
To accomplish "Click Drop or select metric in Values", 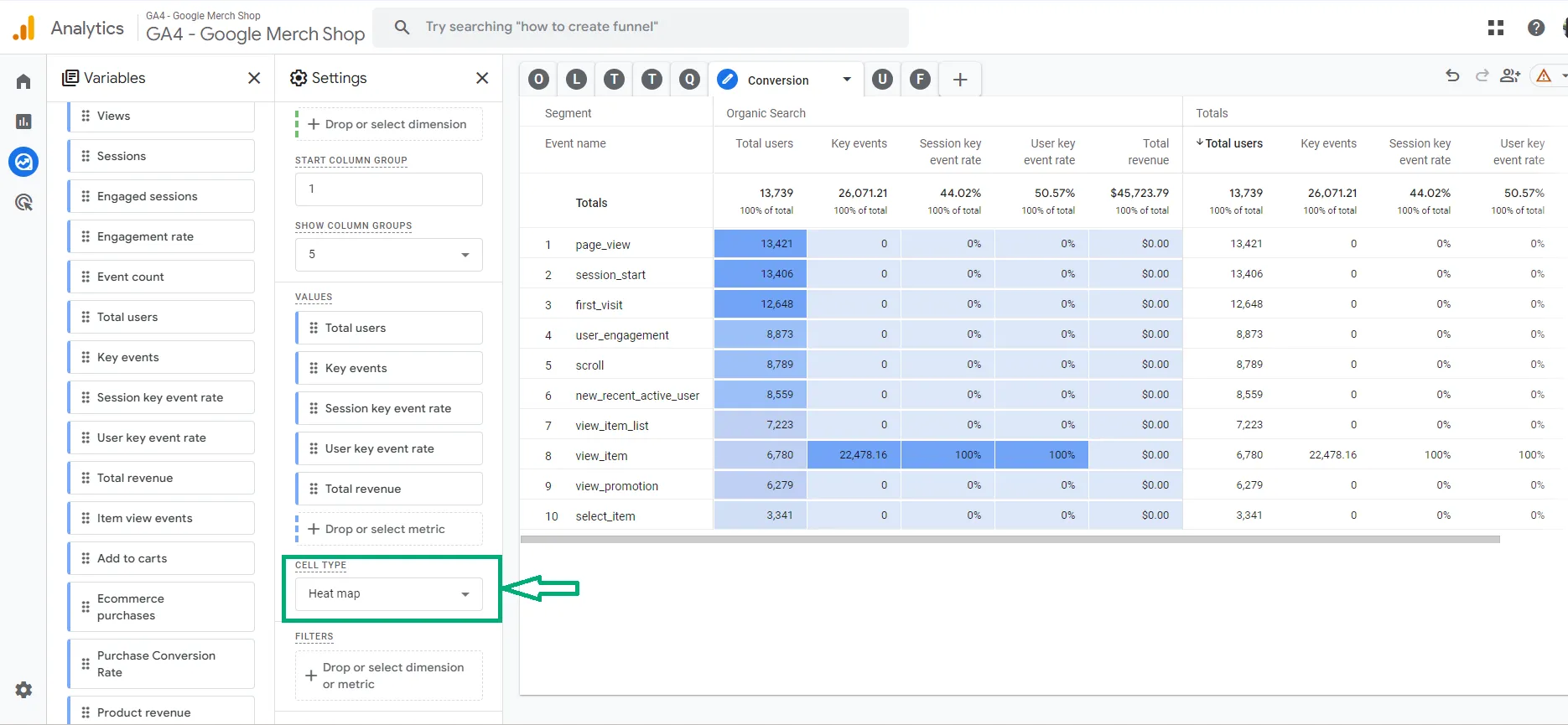I will coord(389,529).
